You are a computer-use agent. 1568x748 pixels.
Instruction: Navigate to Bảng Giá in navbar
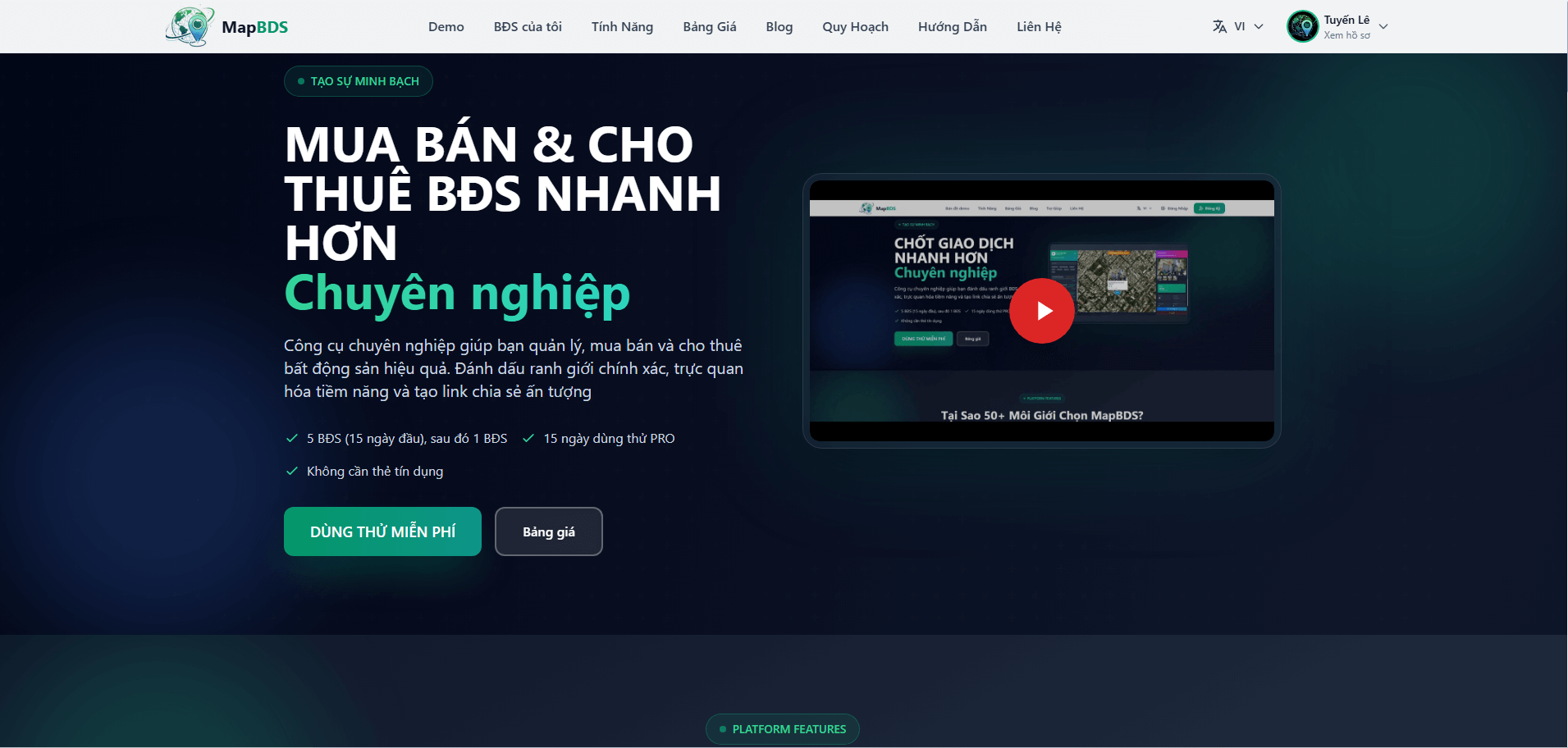[710, 26]
